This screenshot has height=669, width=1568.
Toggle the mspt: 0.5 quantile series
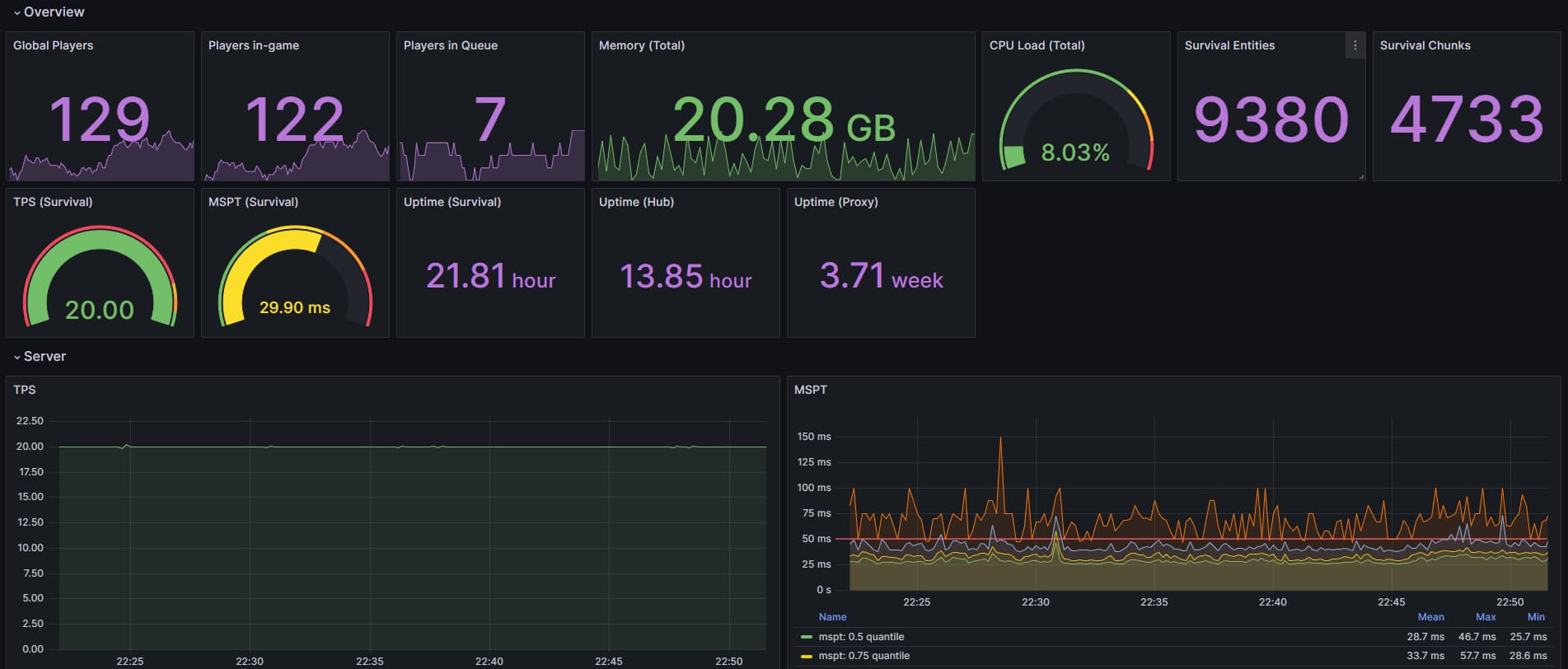(x=861, y=637)
